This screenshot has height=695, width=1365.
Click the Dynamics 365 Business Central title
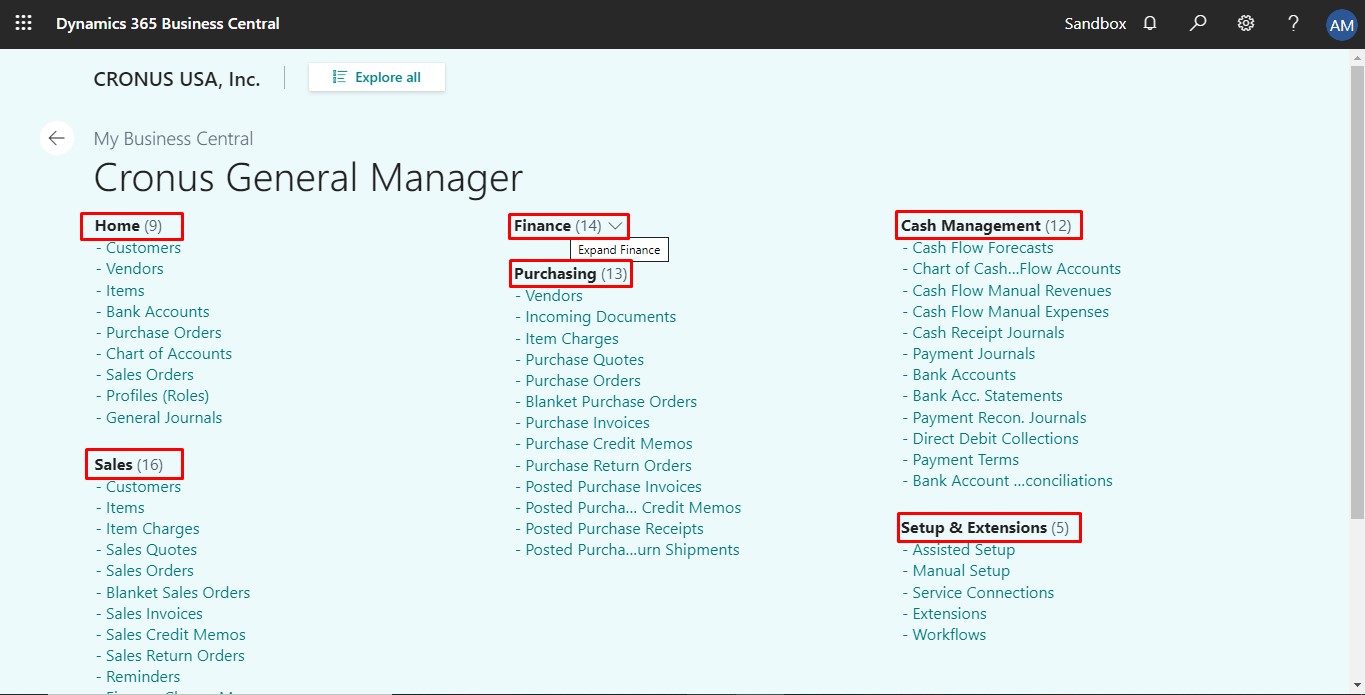pos(168,23)
